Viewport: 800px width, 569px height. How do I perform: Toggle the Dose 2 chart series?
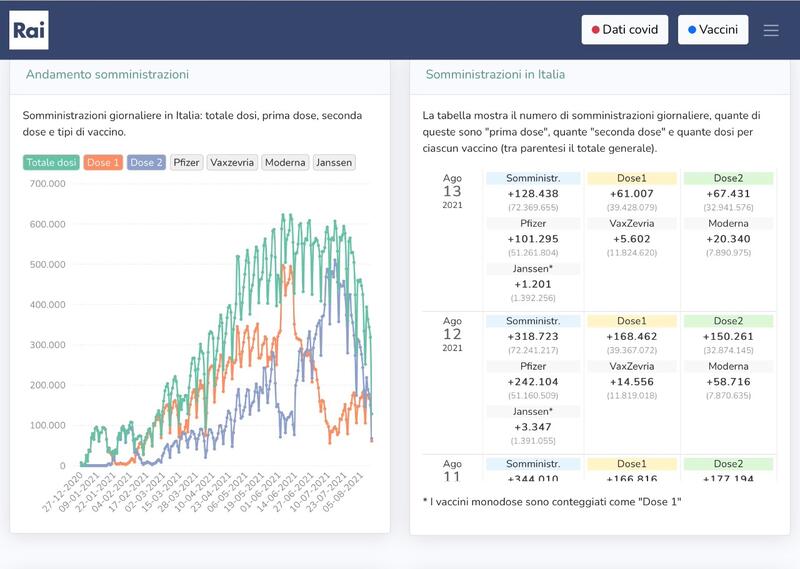tap(146, 162)
